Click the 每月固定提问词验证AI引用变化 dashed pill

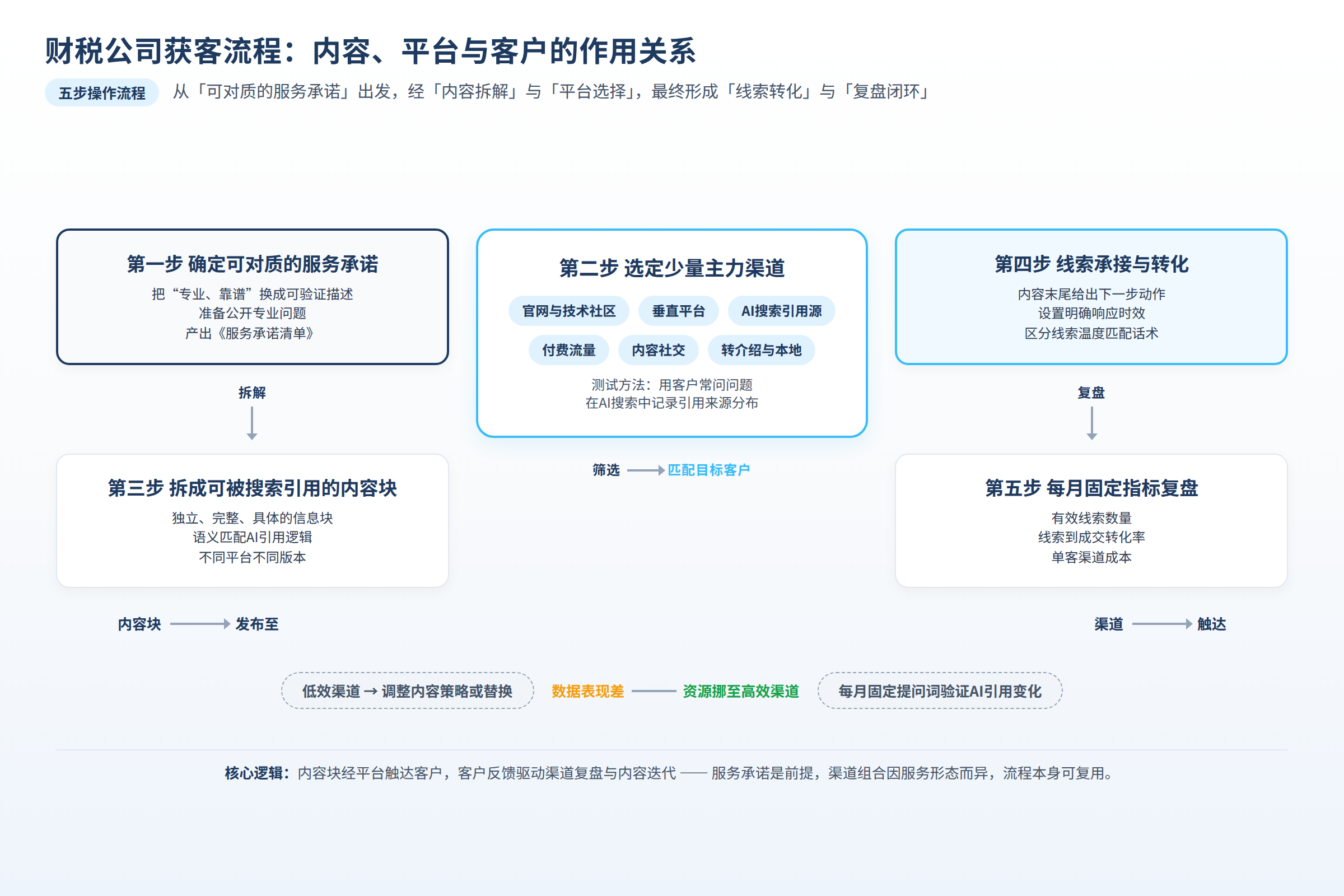click(x=940, y=691)
